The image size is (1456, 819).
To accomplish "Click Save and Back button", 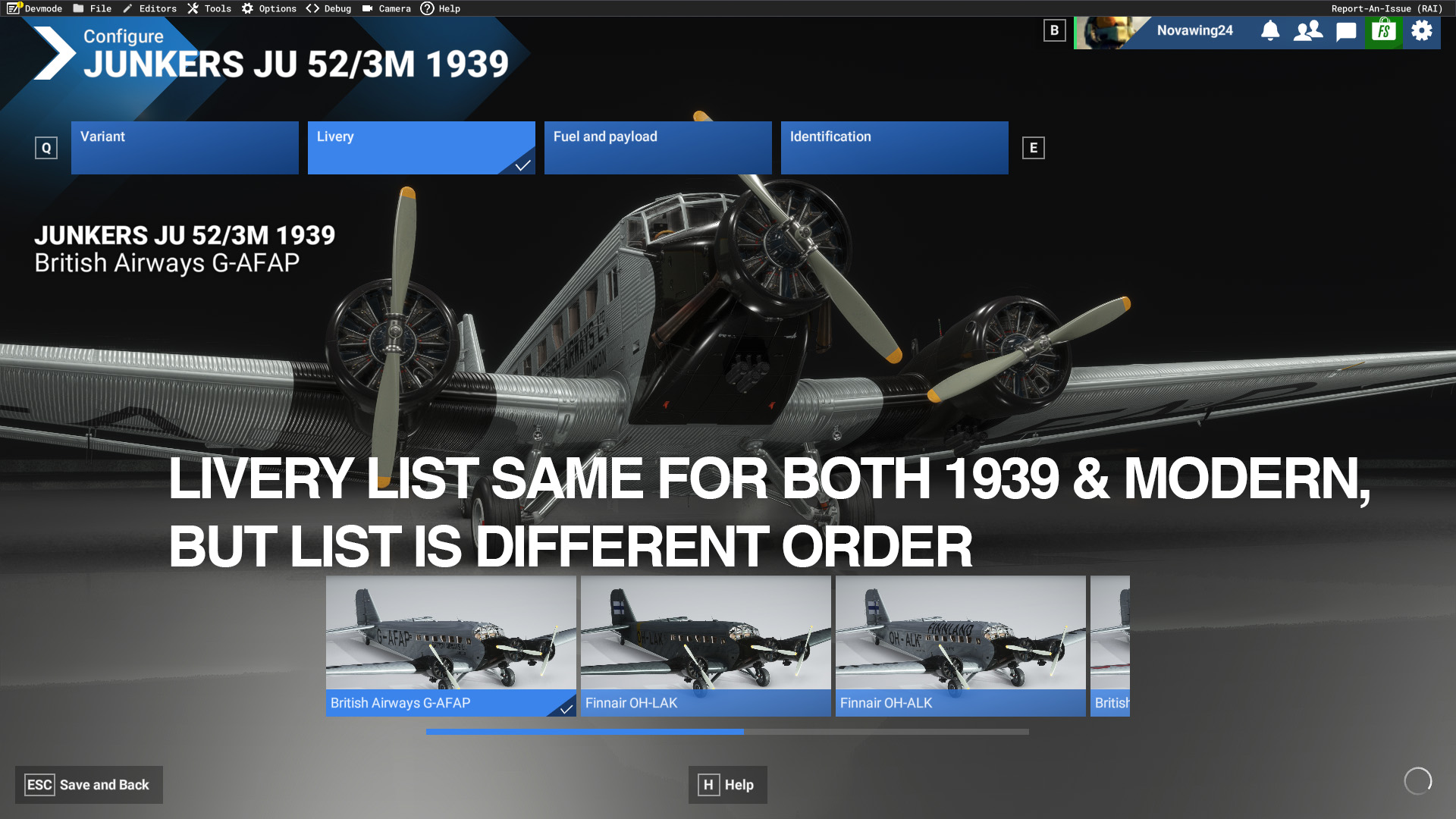I will coord(89,785).
